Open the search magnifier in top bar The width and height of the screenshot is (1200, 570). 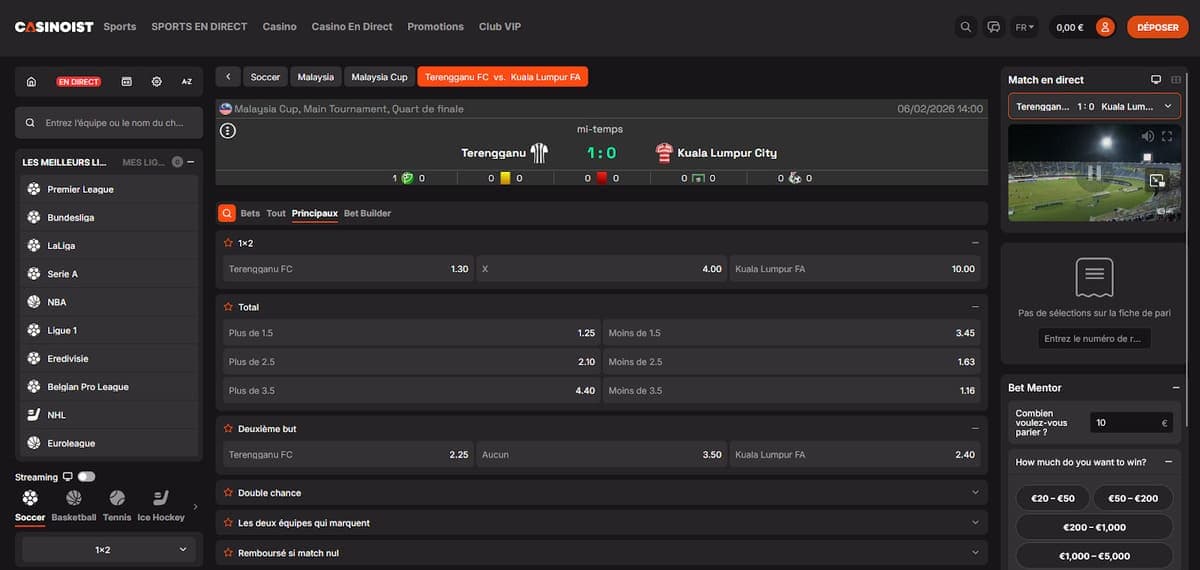coord(965,27)
